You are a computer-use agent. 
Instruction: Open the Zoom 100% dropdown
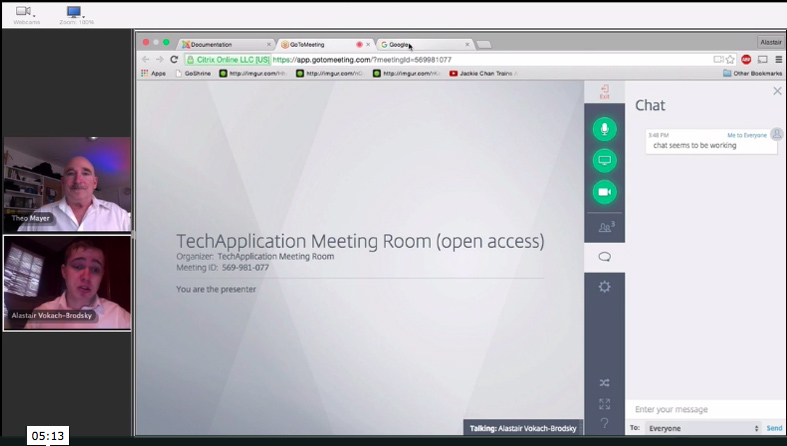[x=75, y=14]
